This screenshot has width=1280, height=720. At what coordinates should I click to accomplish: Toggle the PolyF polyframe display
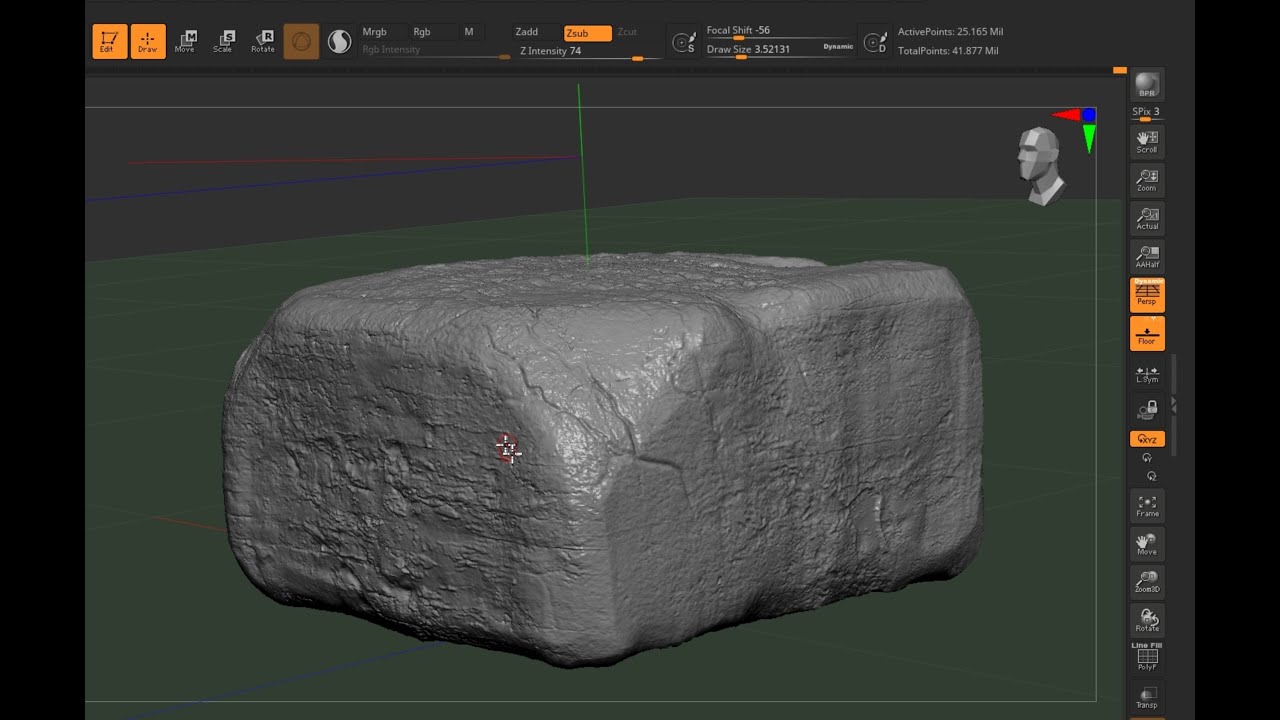(x=1147, y=657)
